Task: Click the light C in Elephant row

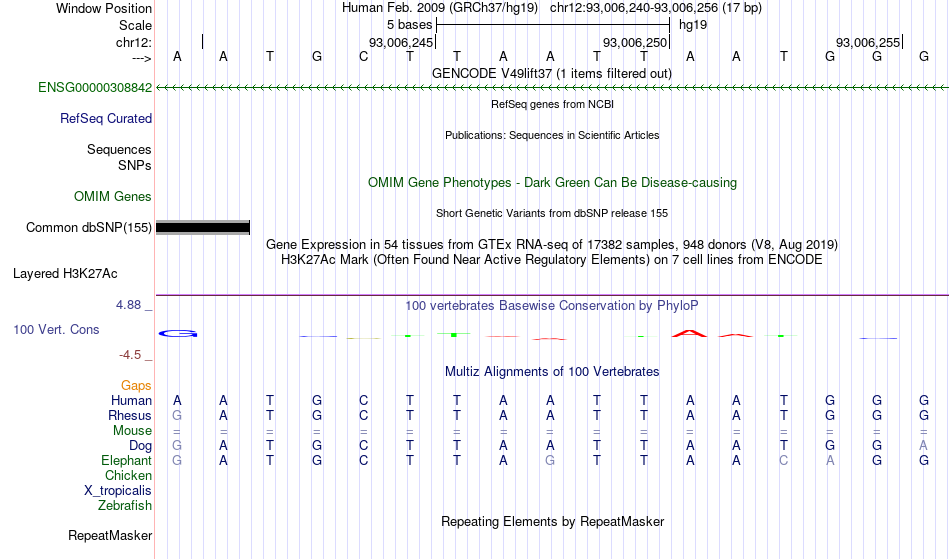Action: click(783, 460)
